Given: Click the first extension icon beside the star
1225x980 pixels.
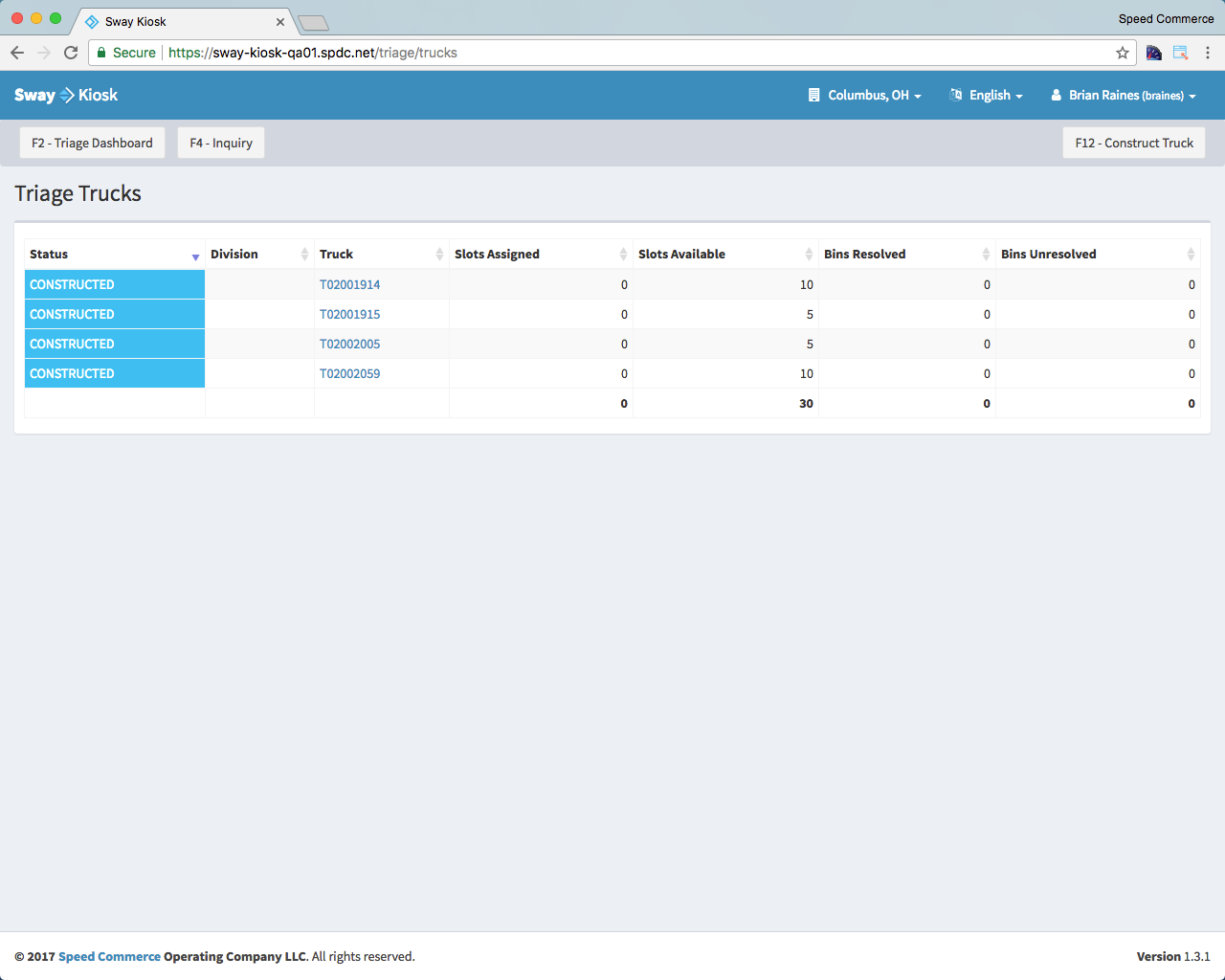Looking at the screenshot, I should click(x=1154, y=53).
